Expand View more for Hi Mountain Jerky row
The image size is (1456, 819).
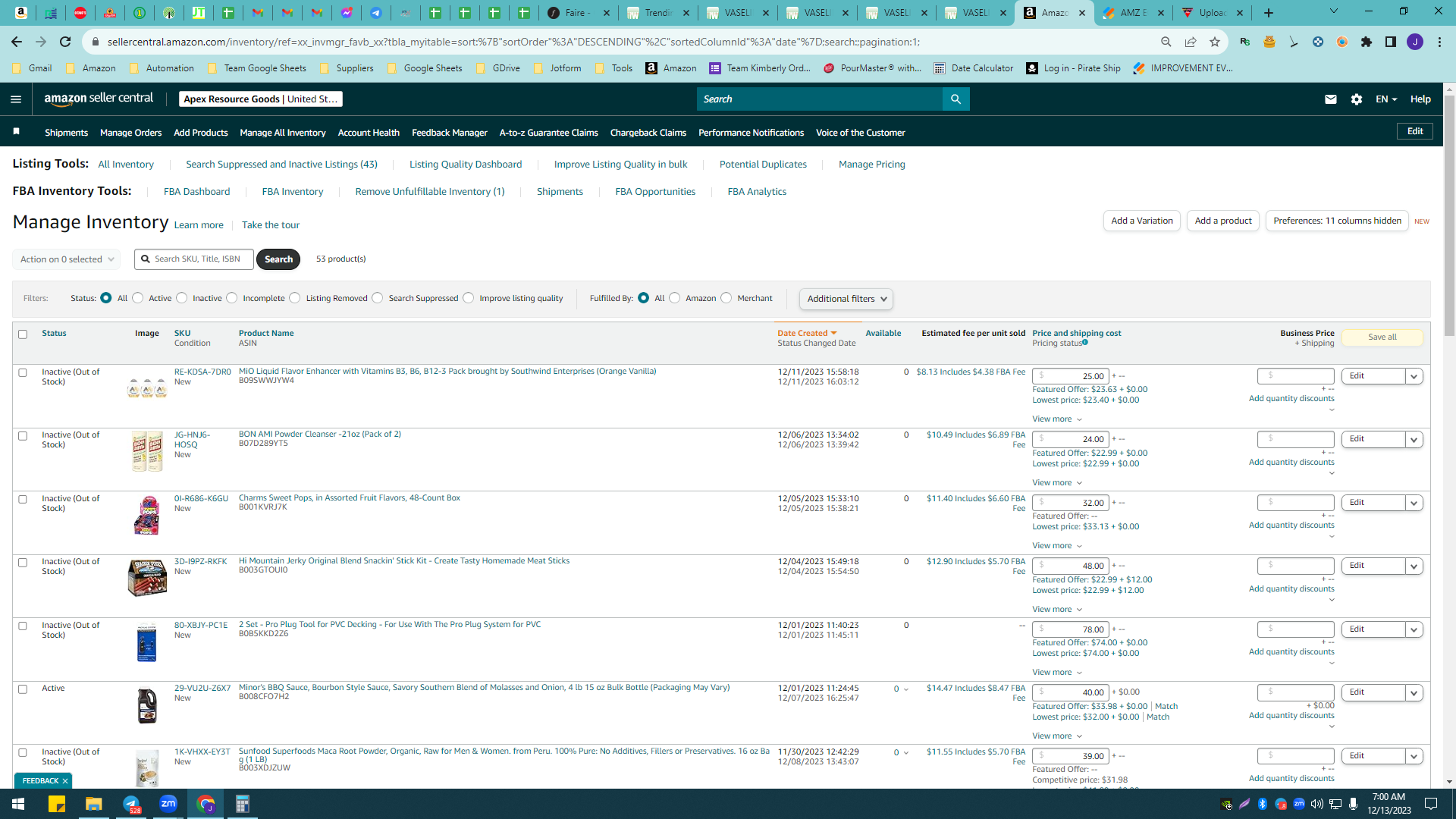[x=1057, y=610]
